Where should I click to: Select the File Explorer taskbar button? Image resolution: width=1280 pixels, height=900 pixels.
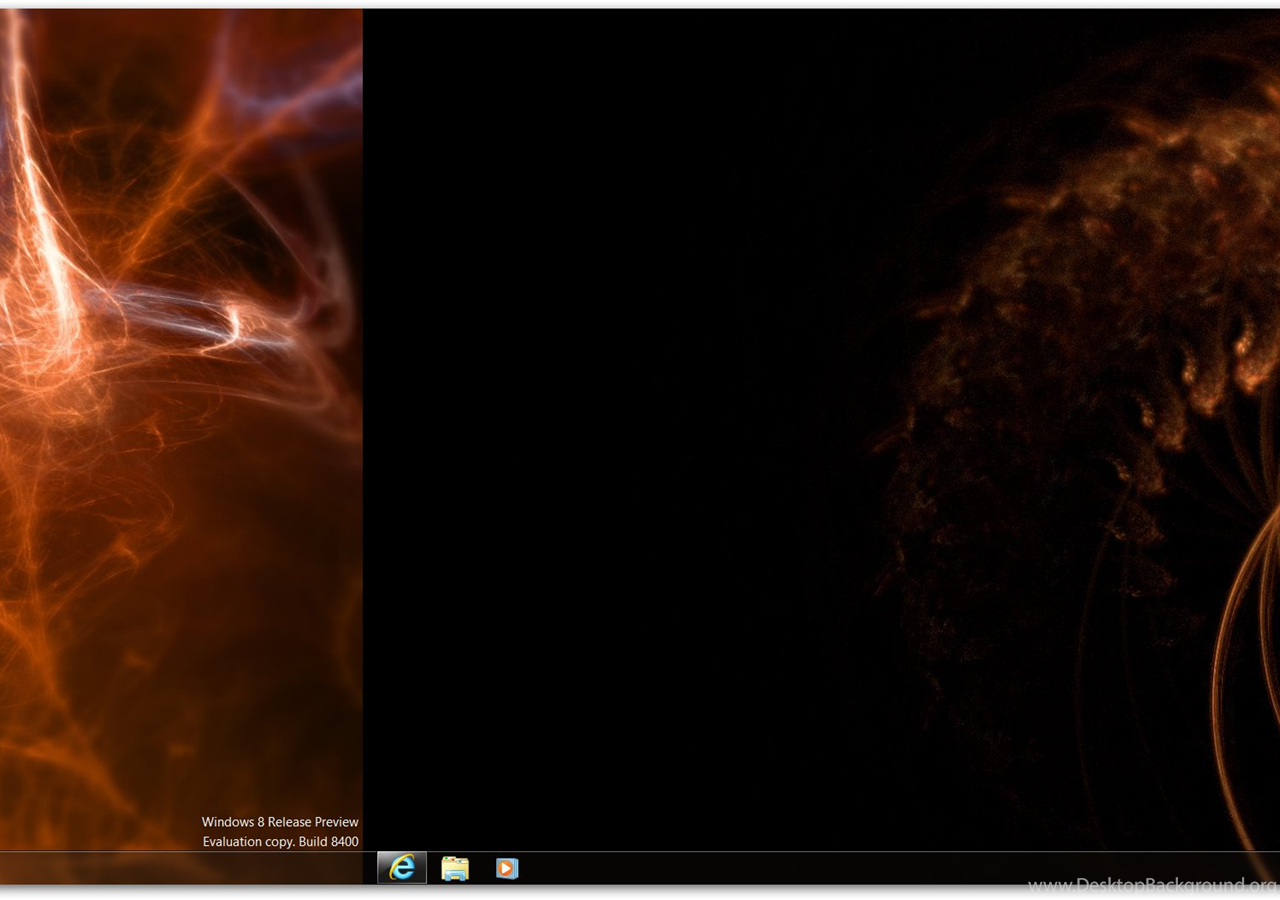pyautogui.click(x=455, y=868)
